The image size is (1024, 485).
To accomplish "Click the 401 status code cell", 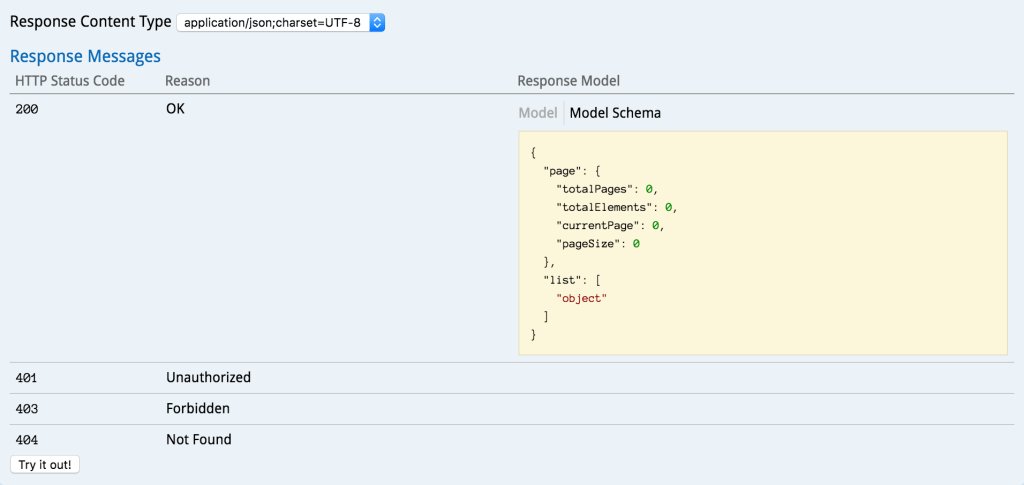I will [x=27, y=378].
